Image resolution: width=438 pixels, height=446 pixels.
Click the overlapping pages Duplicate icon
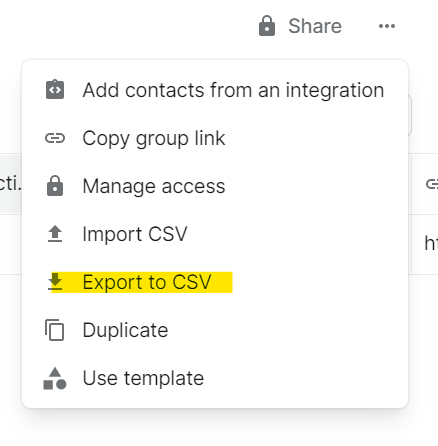(55, 330)
